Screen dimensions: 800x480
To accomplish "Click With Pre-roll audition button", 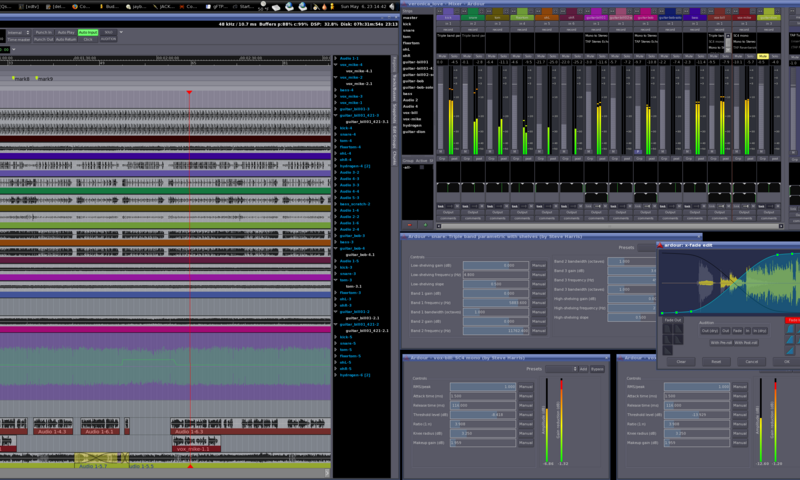I will 720,343.
